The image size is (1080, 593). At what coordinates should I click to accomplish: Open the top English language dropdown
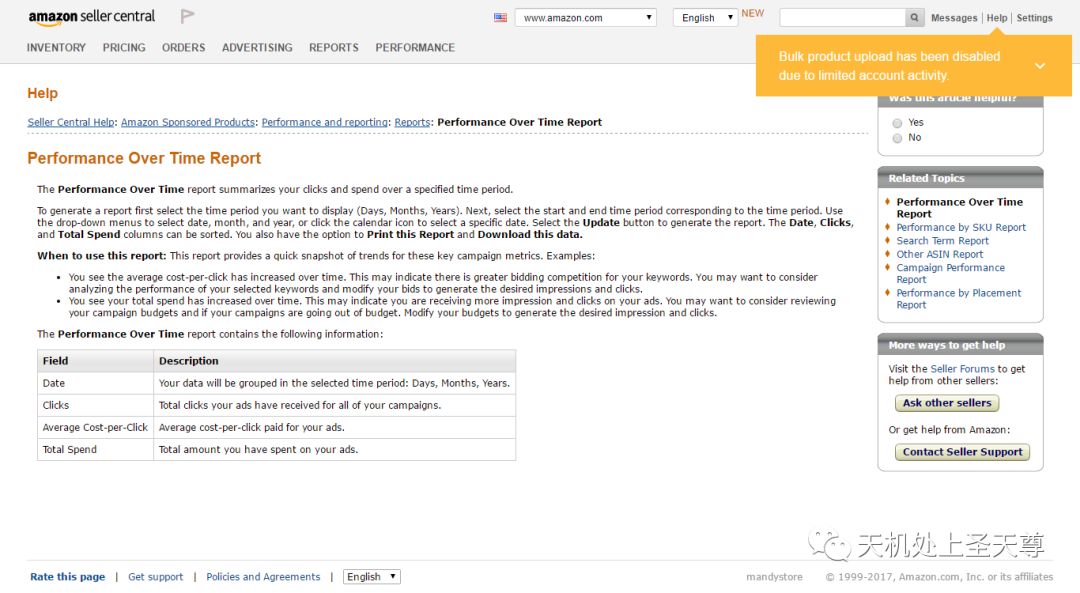coord(705,18)
